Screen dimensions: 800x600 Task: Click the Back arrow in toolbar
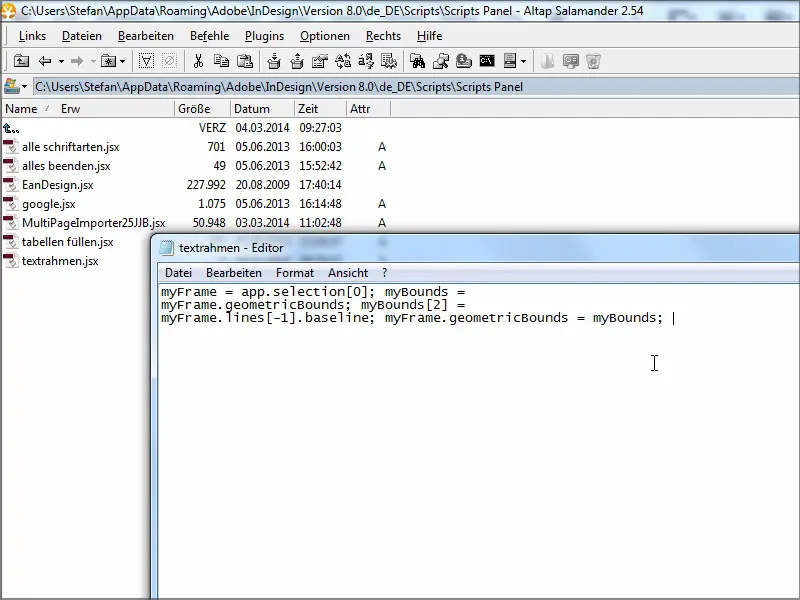point(45,61)
